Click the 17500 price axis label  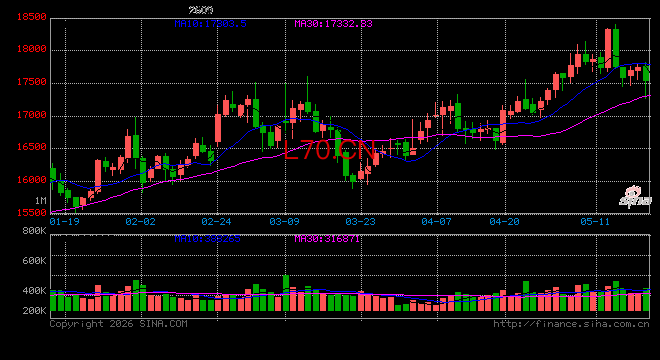(x=32, y=82)
